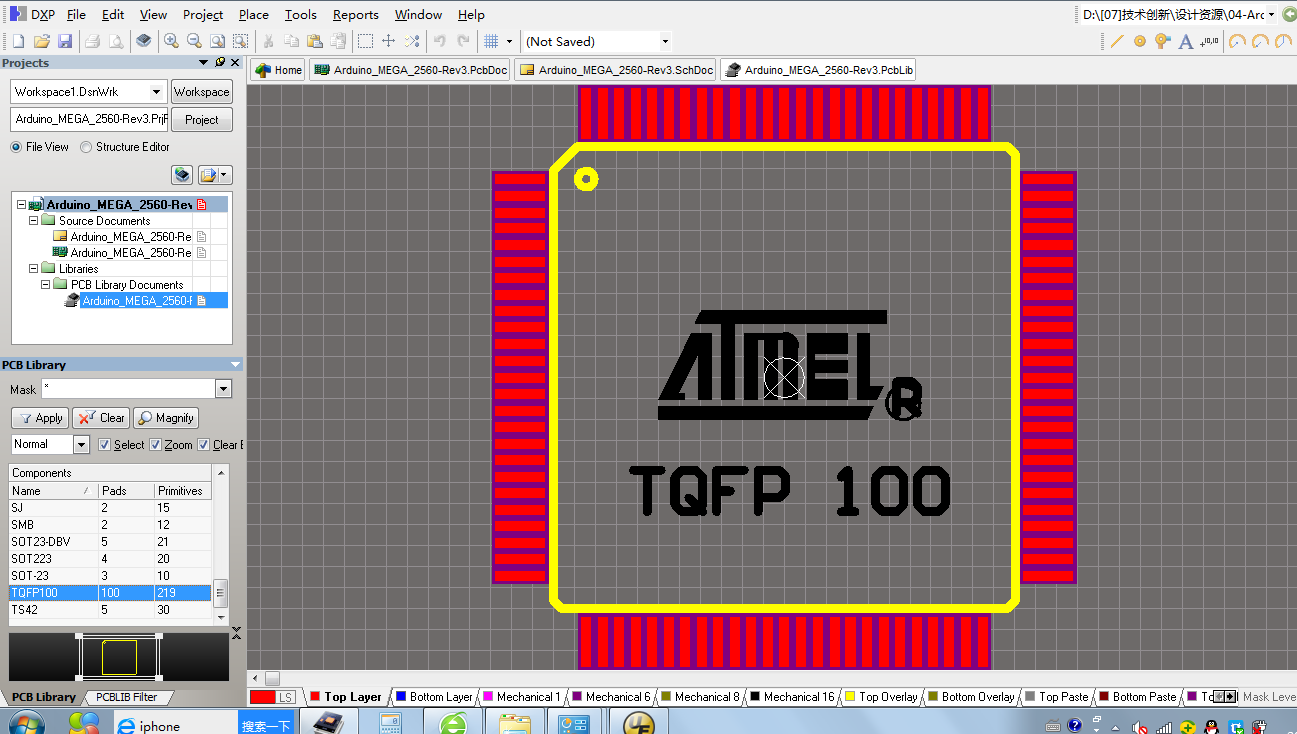This screenshot has width=1297, height=734.
Task: Select the Top Layer tab
Action: tap(346, 697)
